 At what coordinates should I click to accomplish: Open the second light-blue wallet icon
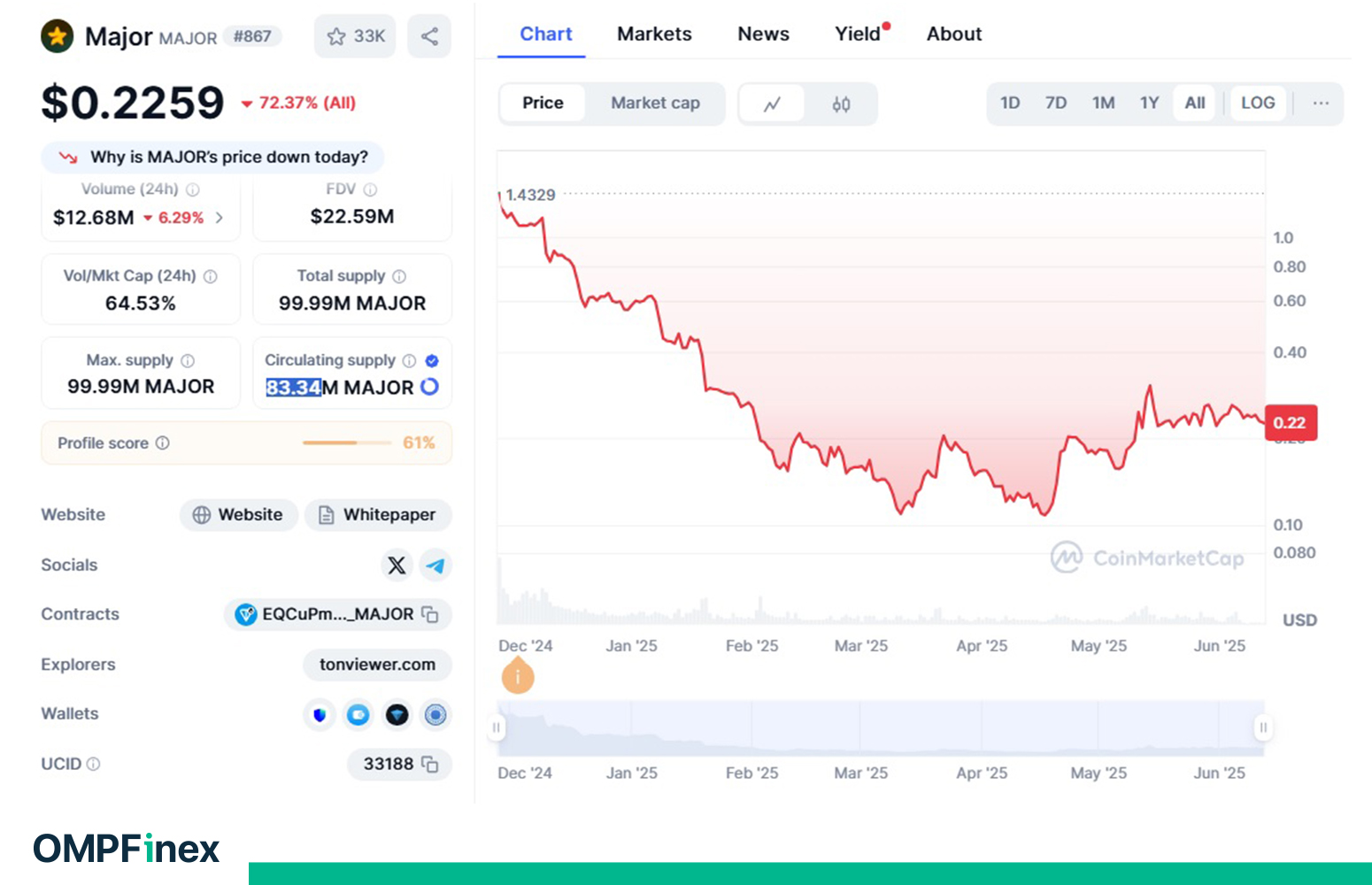(x=358, y=714)
